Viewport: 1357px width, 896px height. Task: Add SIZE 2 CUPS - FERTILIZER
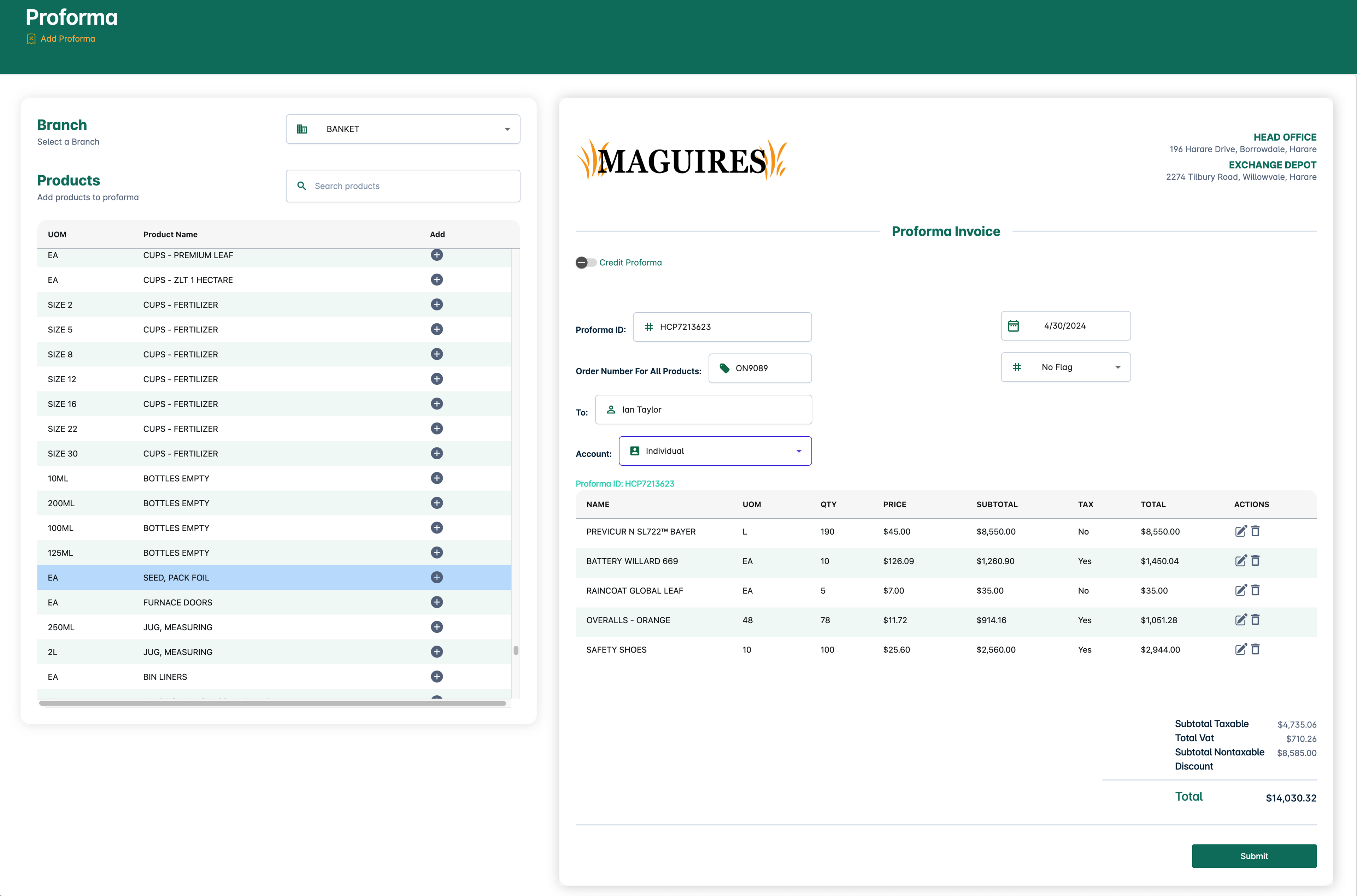point(436,305)
